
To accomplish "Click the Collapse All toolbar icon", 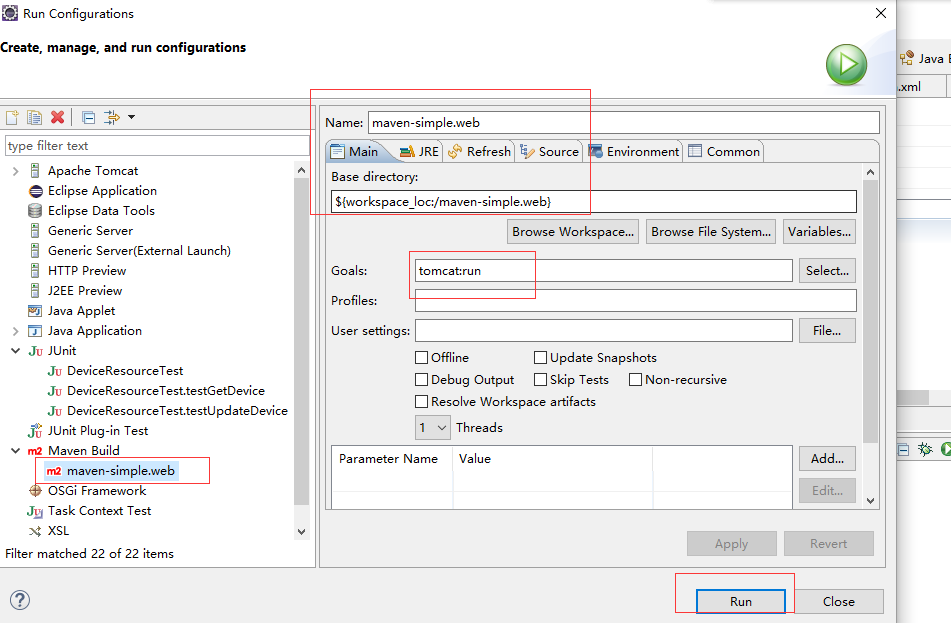I will (89, 117).
